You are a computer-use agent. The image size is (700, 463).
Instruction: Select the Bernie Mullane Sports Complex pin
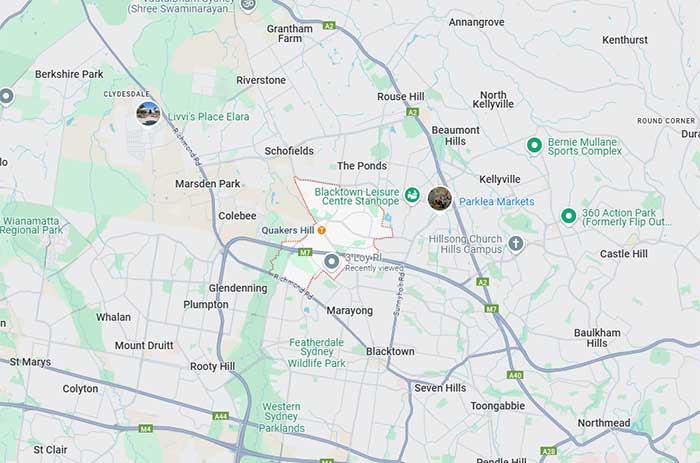pyautogui.click(x=534, y=145)
